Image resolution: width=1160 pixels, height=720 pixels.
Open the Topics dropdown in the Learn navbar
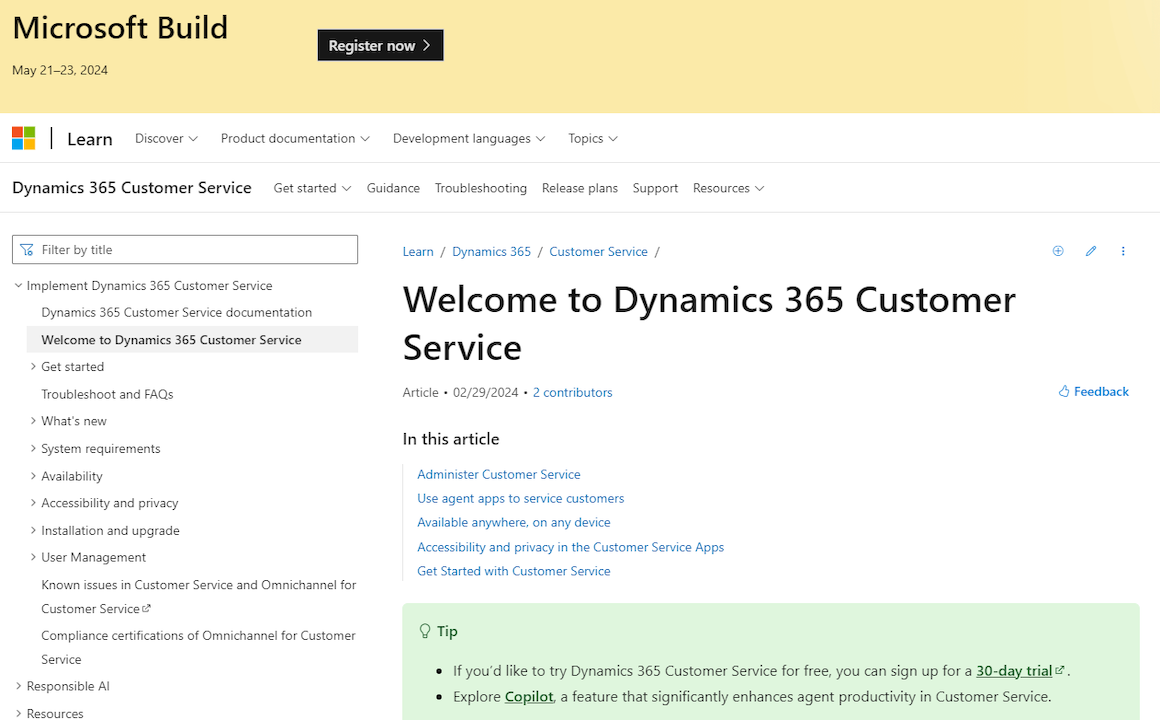[592, 138]
